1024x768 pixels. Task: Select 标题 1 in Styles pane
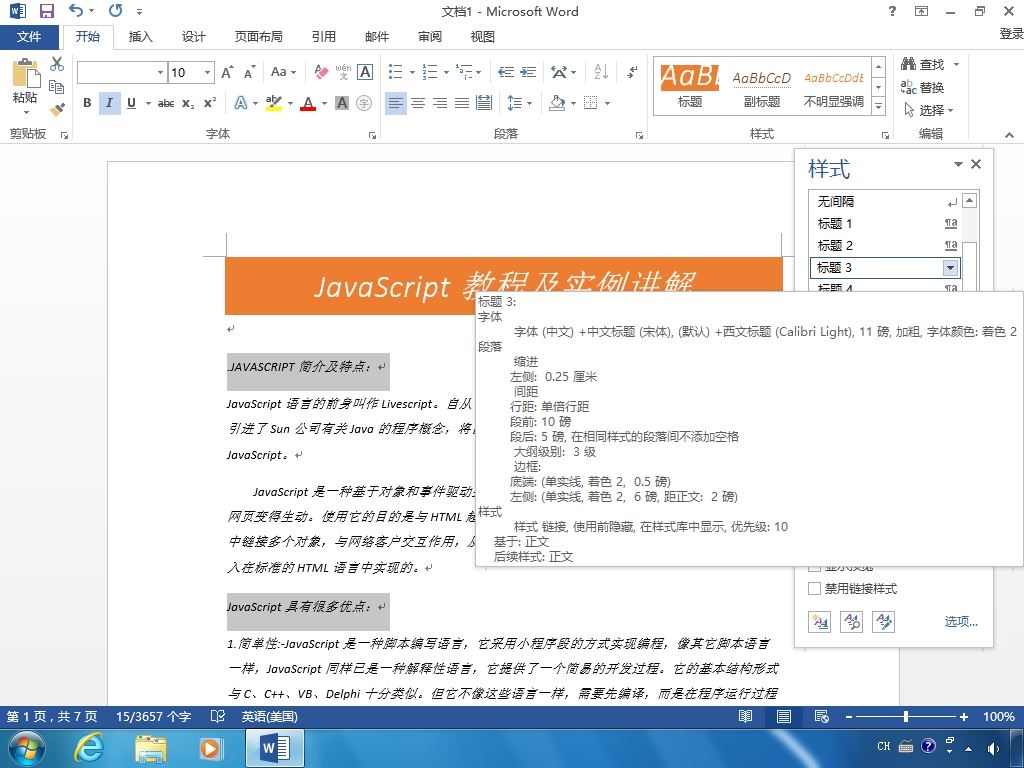pyautogui.click(x=886, y=223)
